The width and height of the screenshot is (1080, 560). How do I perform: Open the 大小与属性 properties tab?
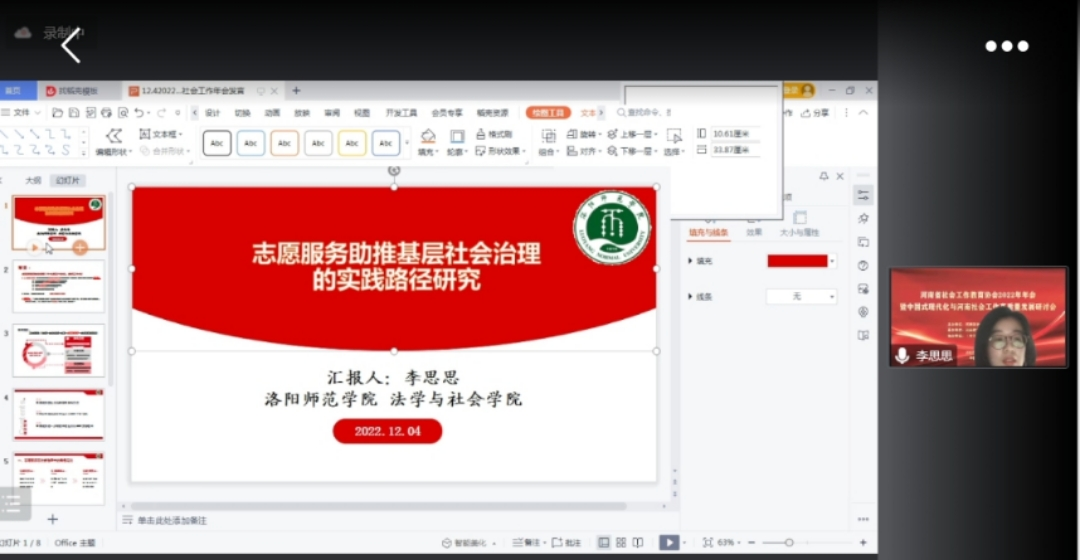coord(799,226)
